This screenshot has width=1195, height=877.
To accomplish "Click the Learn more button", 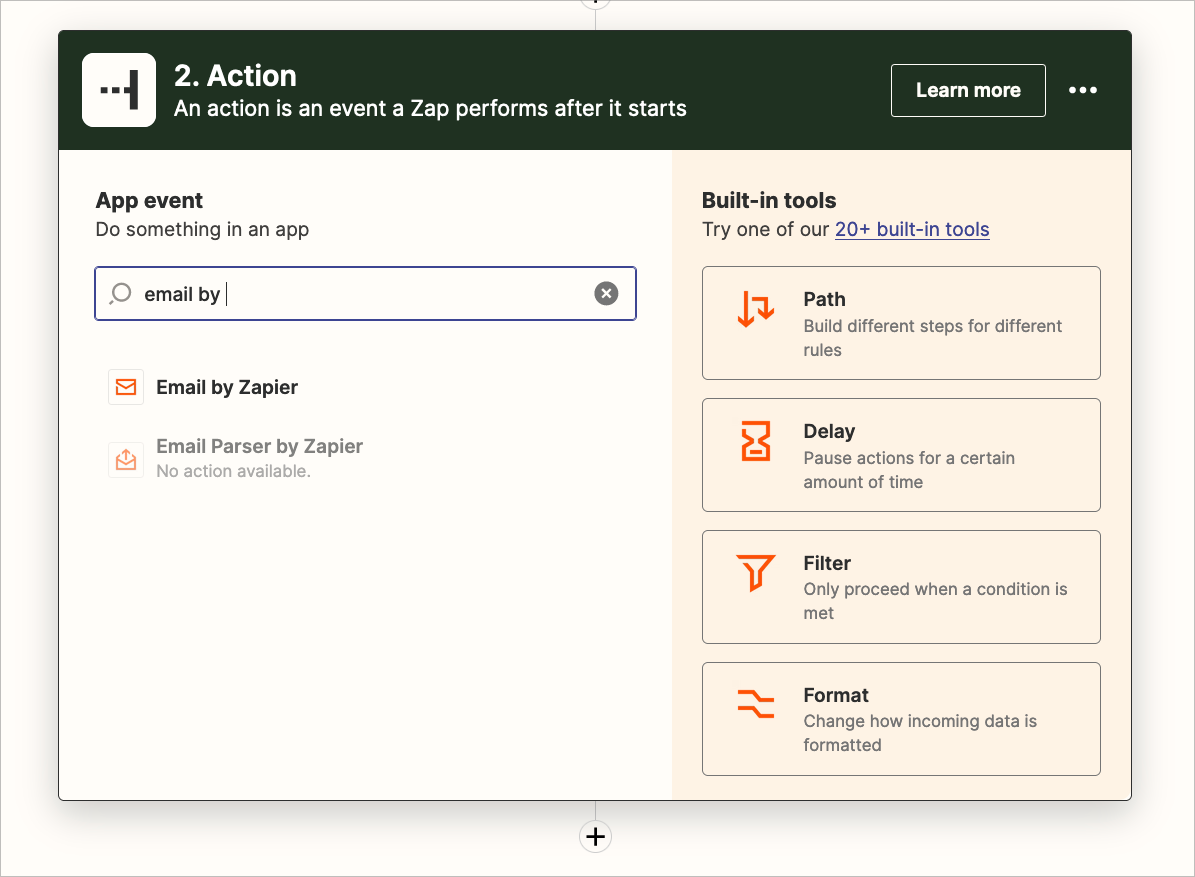I will coord(967,90).
